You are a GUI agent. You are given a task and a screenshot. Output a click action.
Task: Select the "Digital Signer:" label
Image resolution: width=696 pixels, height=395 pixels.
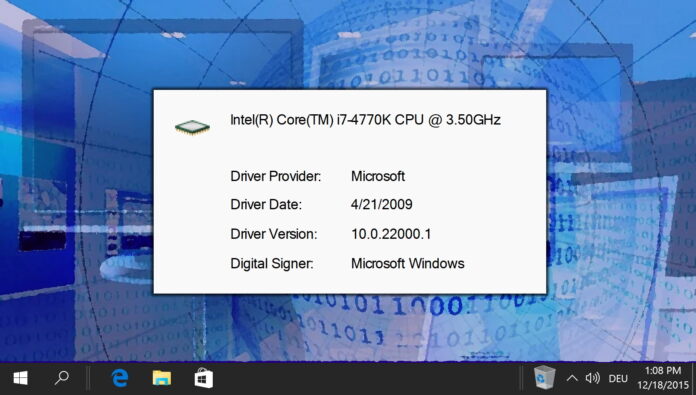click(x=272, y=264)
